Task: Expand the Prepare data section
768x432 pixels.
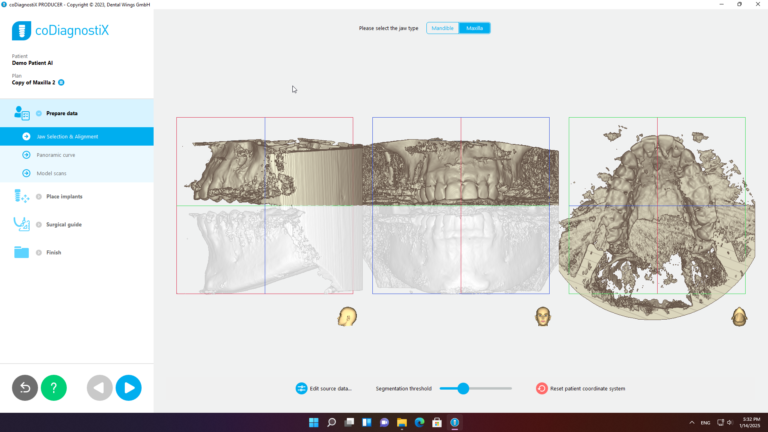Action: 64,113
